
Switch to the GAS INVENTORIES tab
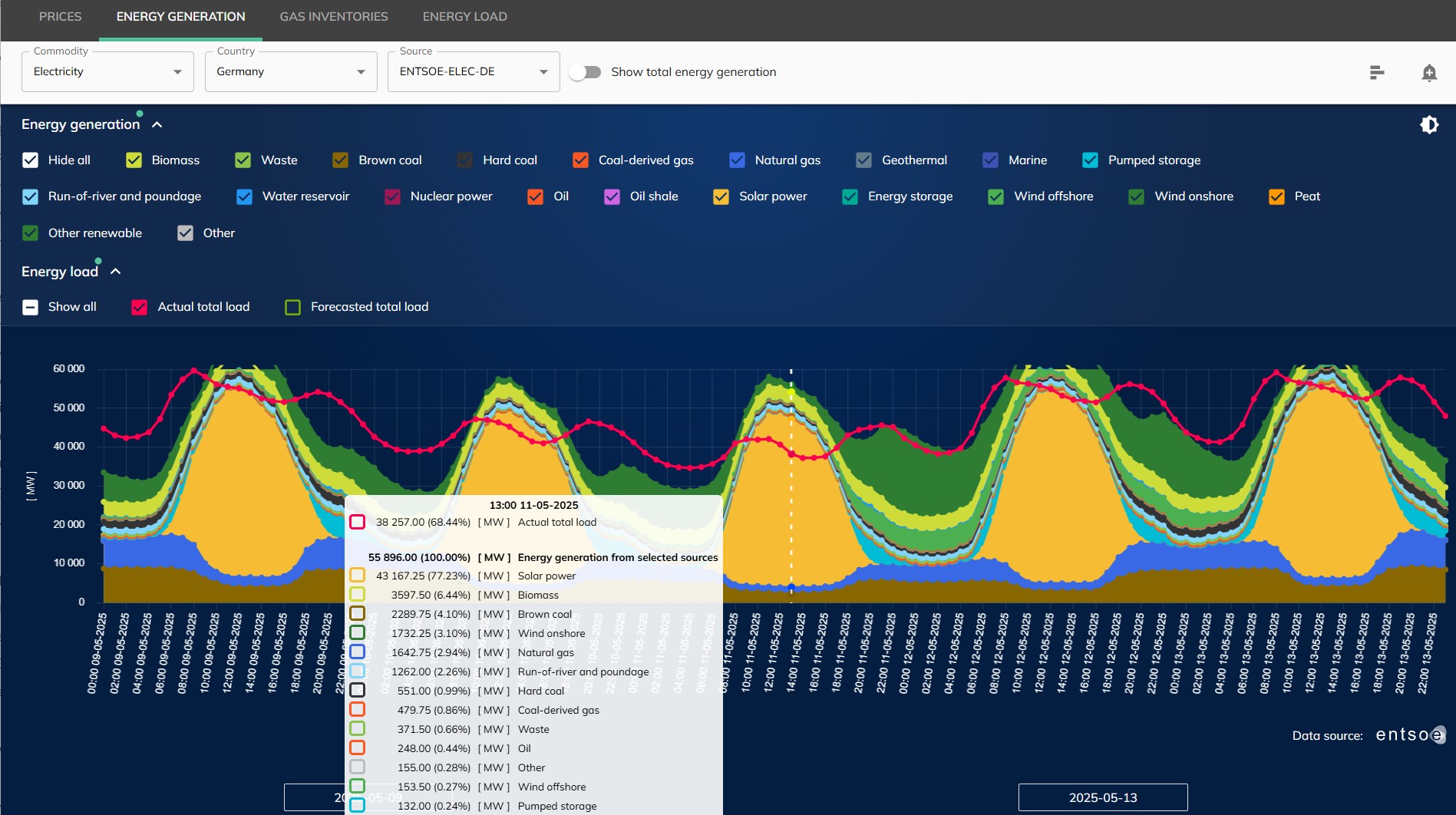click(x=334, y=16)
